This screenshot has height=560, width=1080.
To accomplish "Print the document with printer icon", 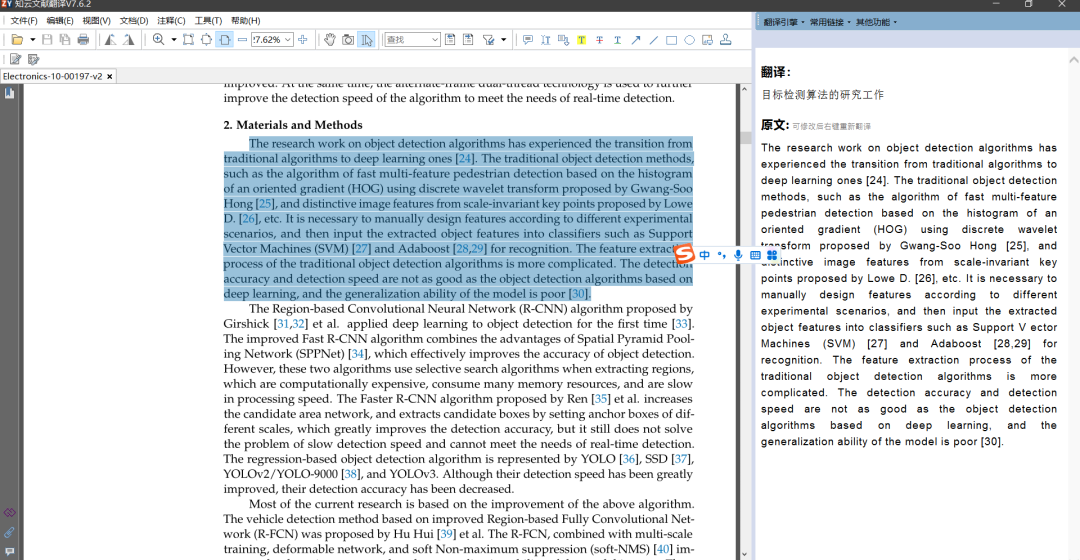I will (83, 40).
